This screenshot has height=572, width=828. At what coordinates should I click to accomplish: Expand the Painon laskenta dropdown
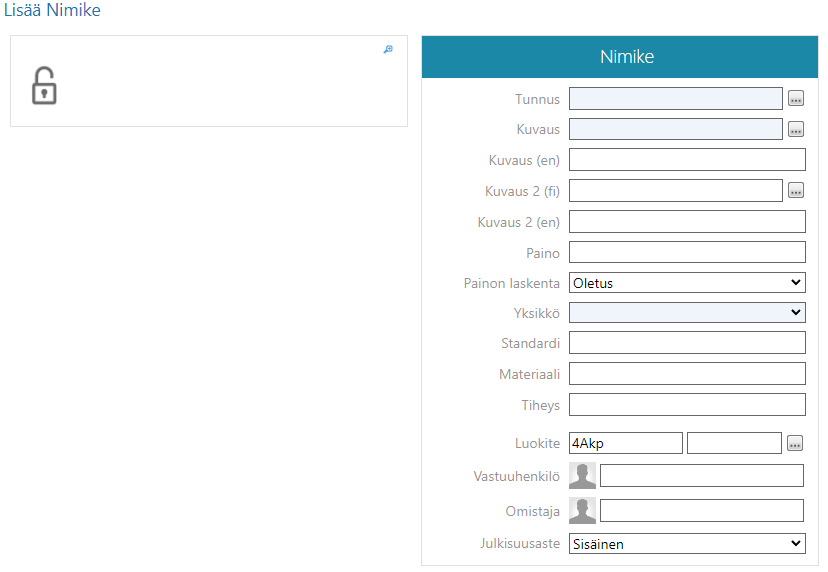[686, 283]
